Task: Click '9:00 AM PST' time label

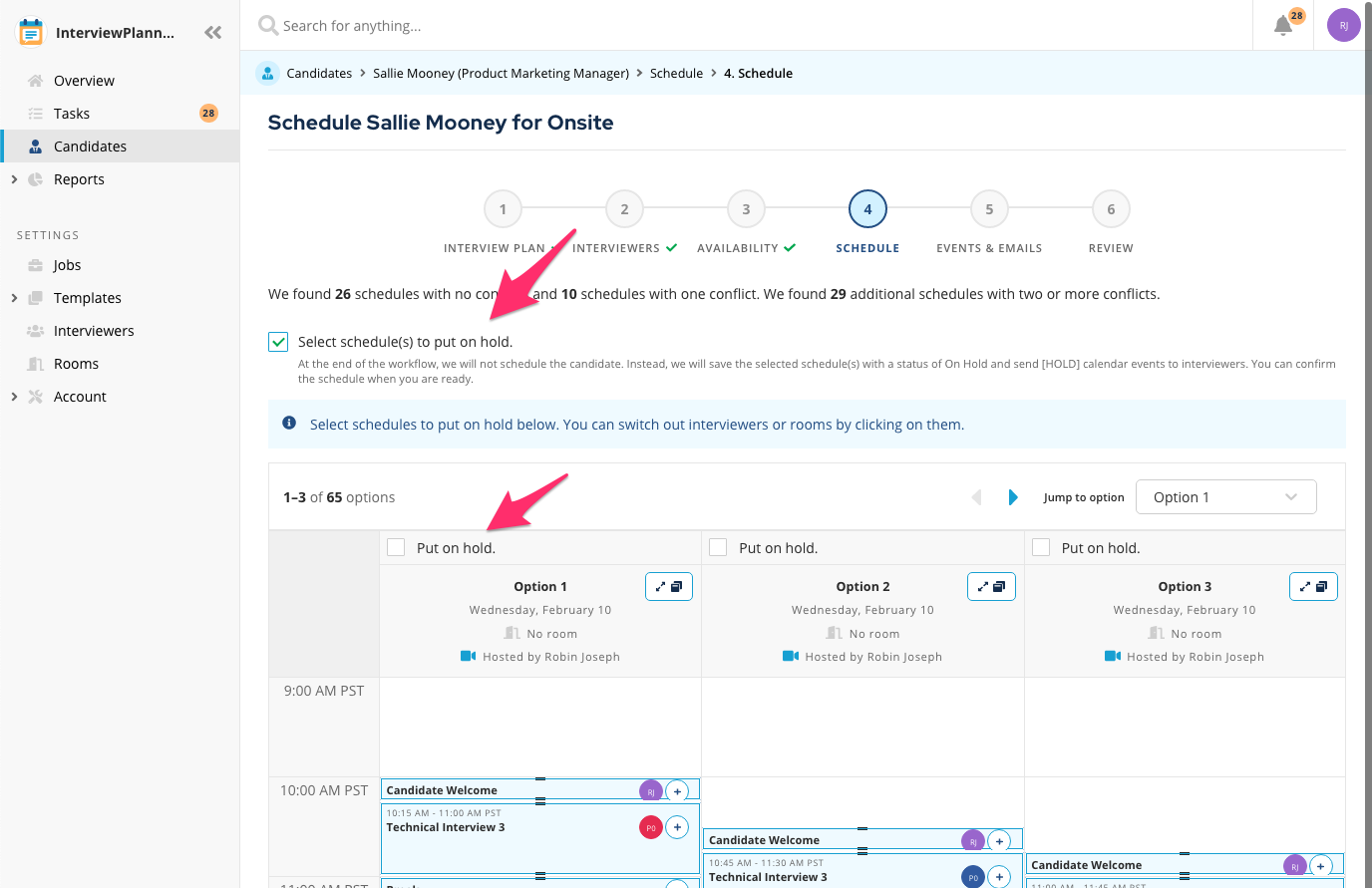Action: (x=324, y=691)
